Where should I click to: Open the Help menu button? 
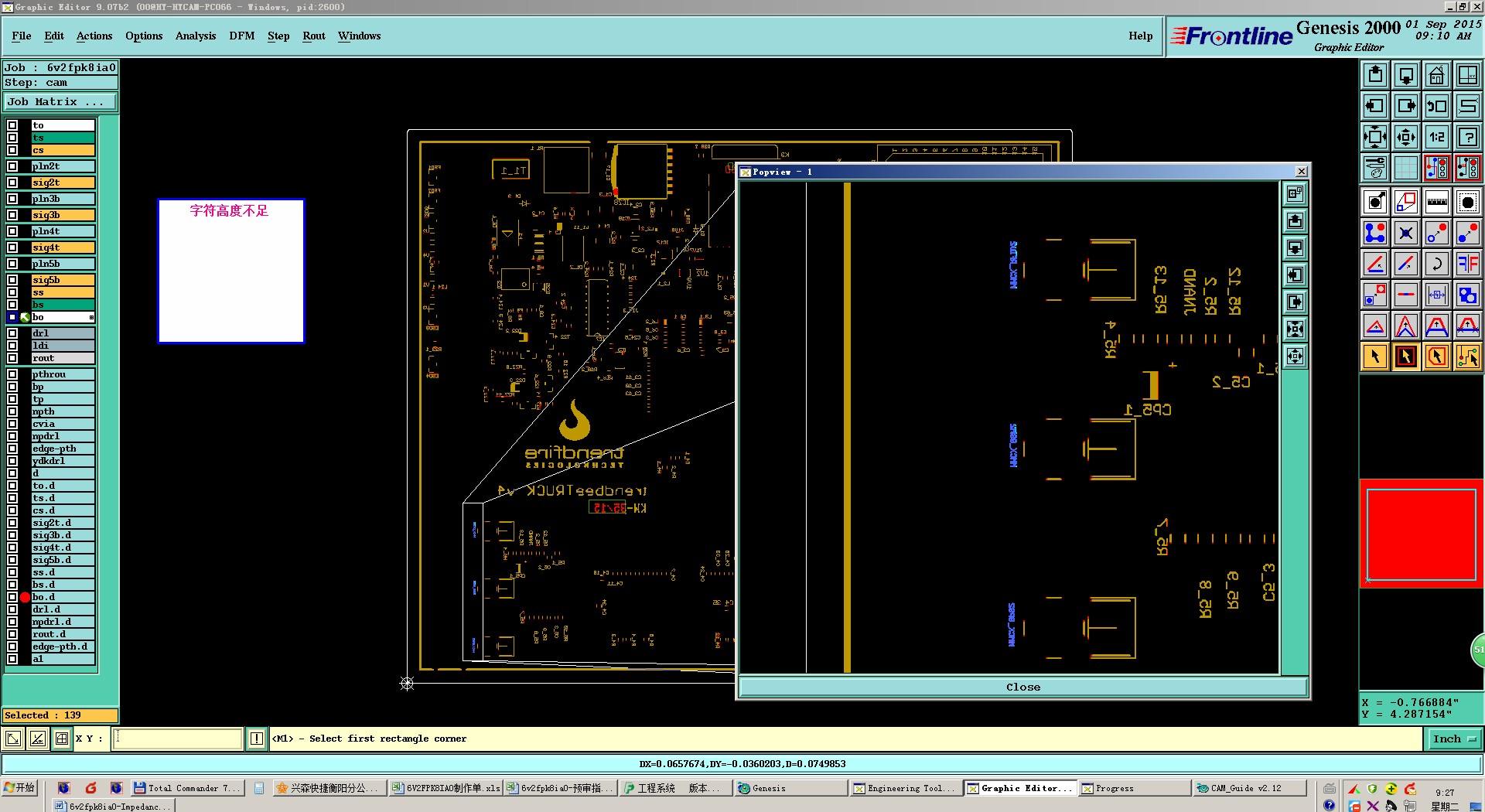tap(1140, 36)
